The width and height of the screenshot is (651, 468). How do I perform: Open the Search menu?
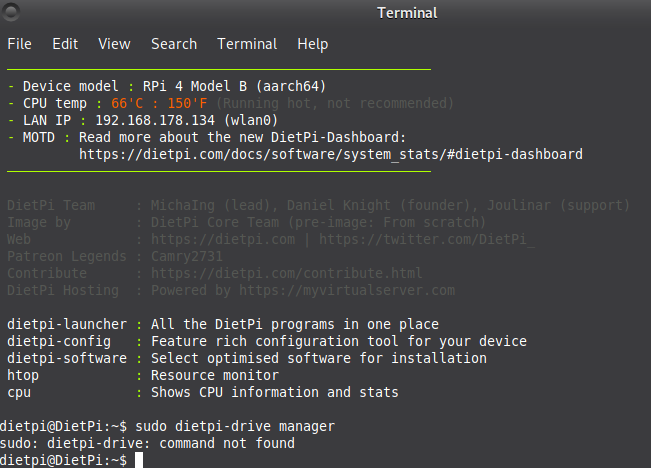[174, 44]
